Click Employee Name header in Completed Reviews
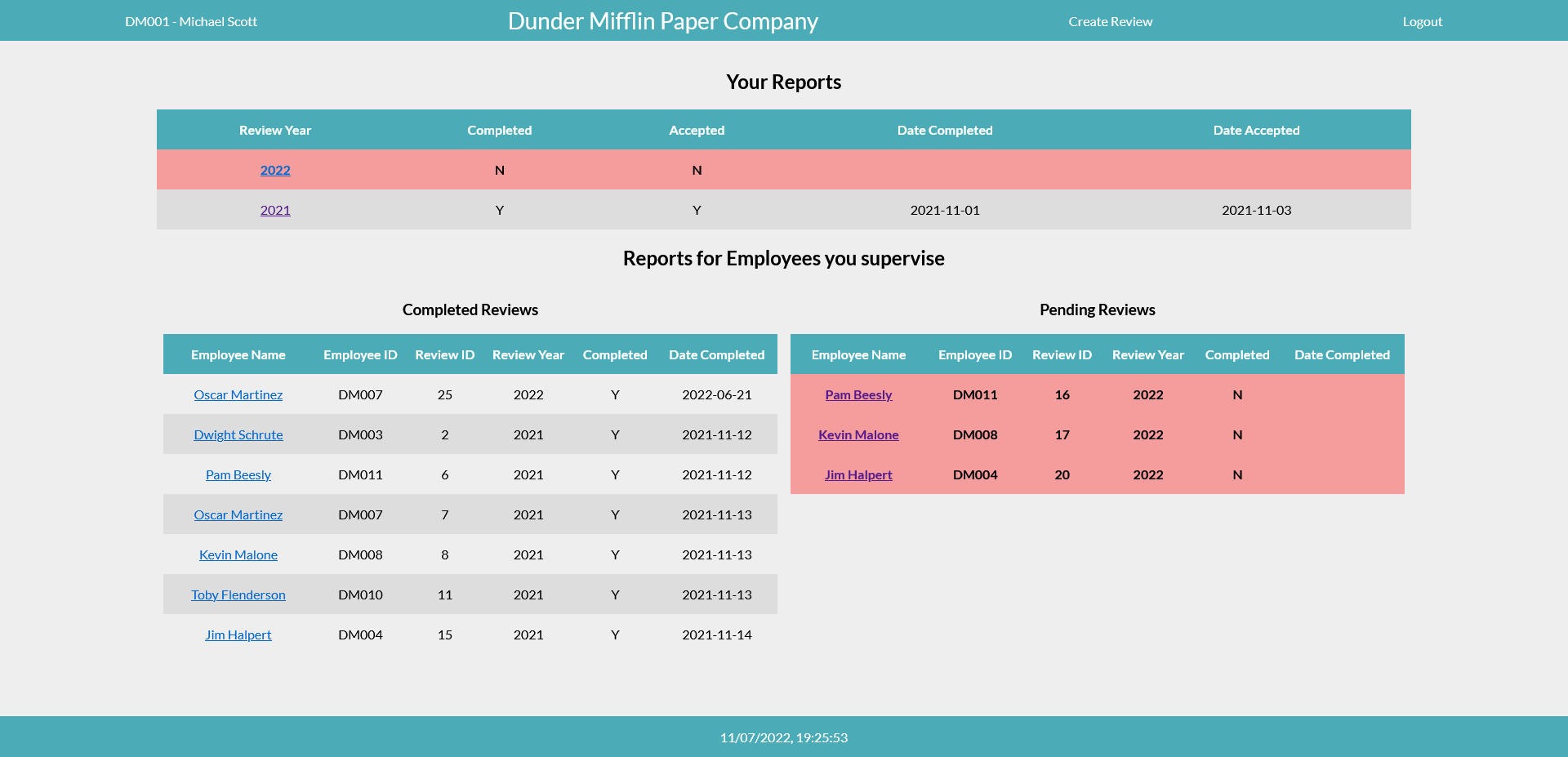Viewport: 1568px width, 757px height. click(x=238, y=354)
